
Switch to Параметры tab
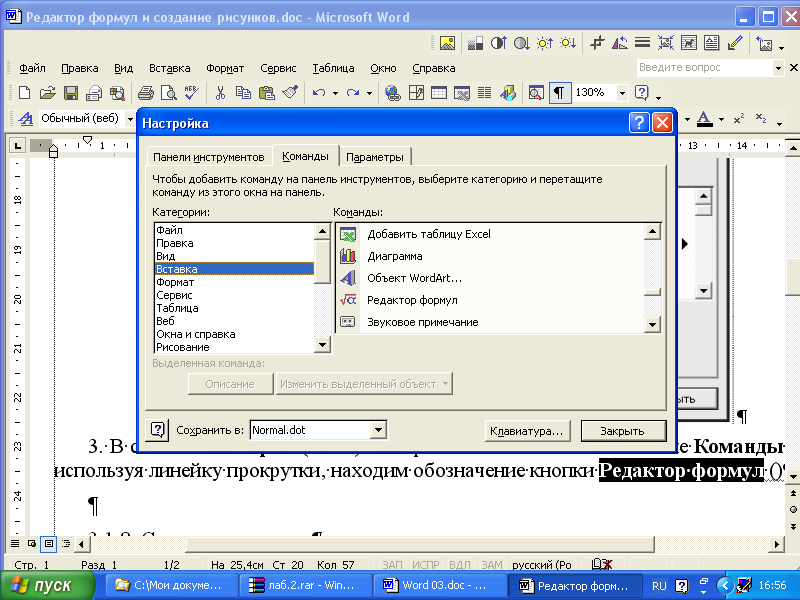pos(375,157)
